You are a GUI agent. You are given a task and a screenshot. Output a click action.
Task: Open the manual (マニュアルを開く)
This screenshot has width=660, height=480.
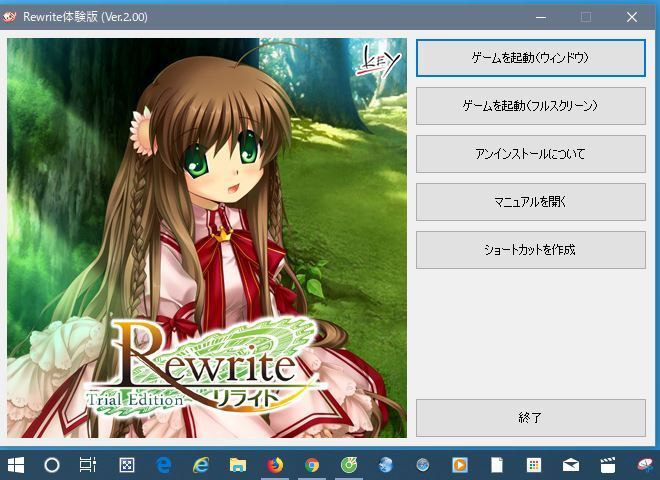coord(531,202)
